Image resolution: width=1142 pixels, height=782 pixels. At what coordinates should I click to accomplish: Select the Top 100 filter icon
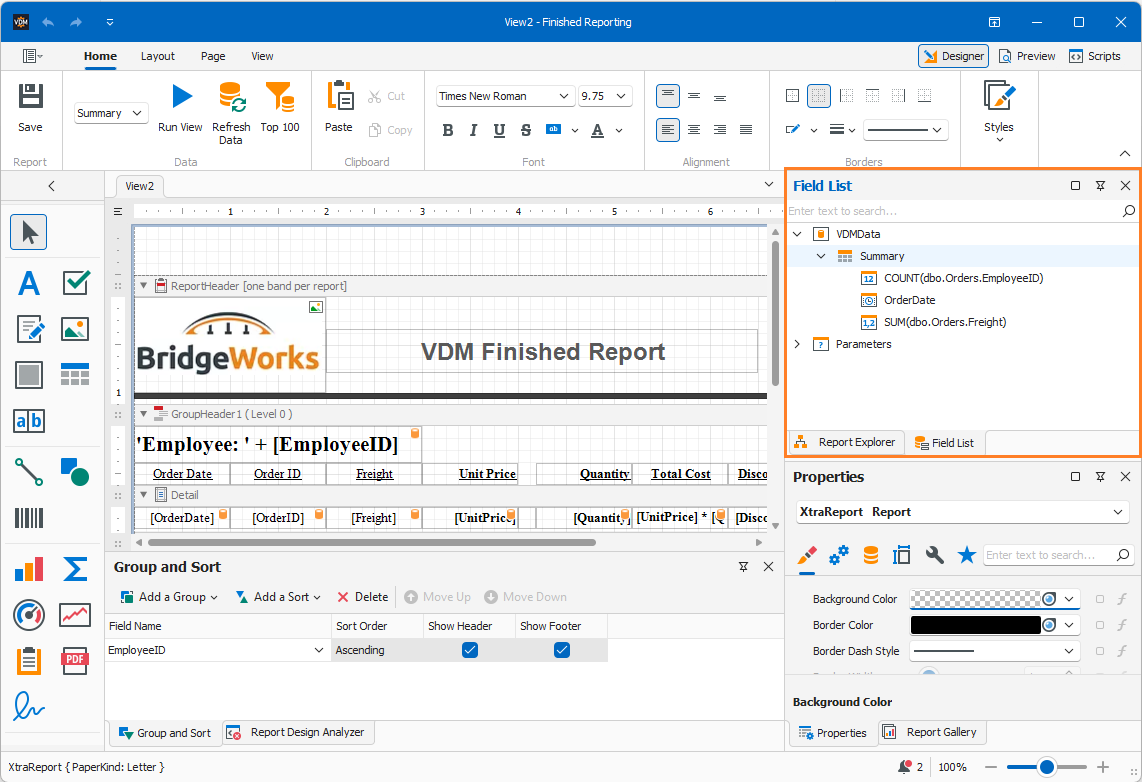280,97
